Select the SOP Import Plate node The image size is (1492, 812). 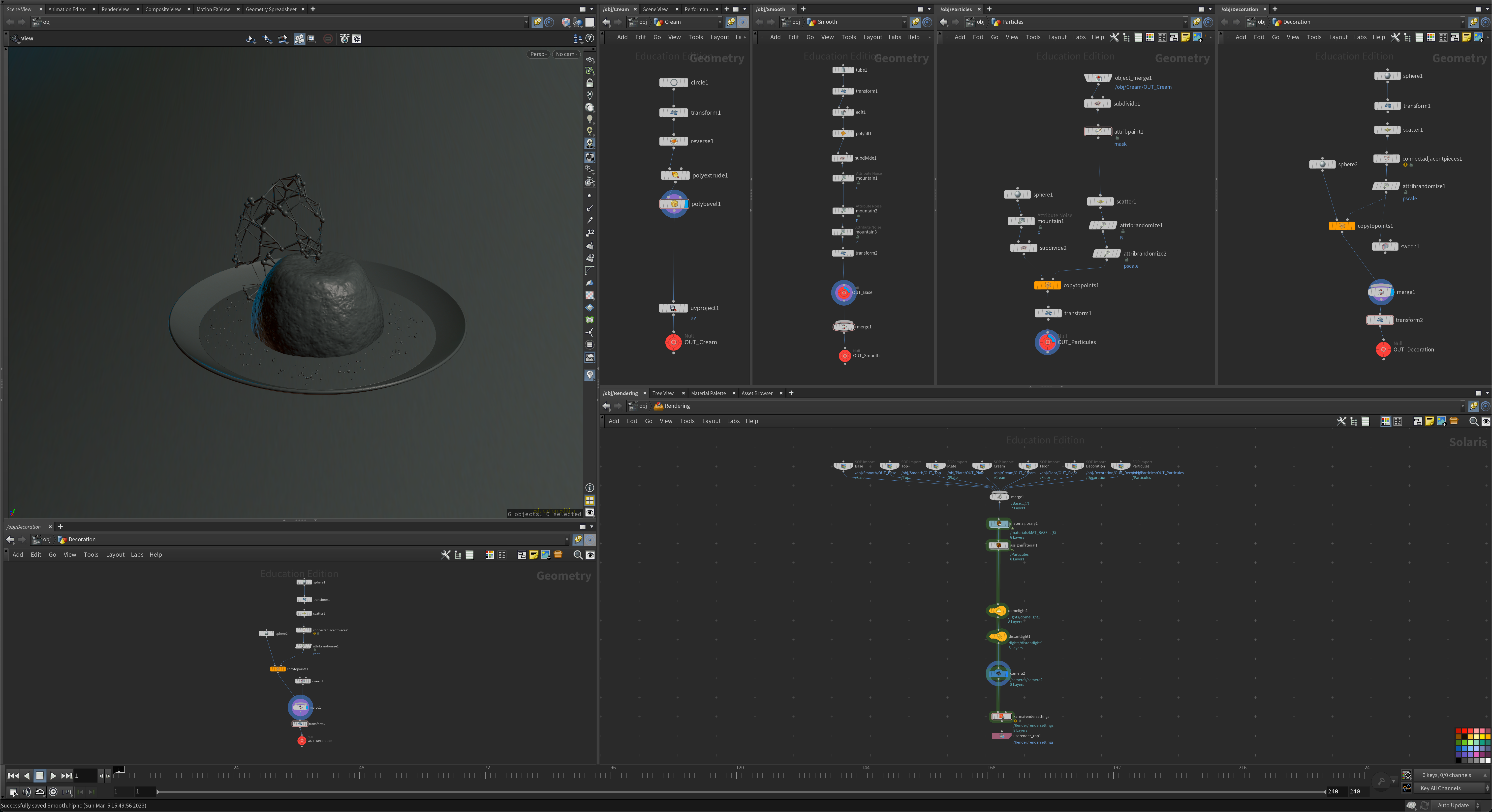point(935,466)
